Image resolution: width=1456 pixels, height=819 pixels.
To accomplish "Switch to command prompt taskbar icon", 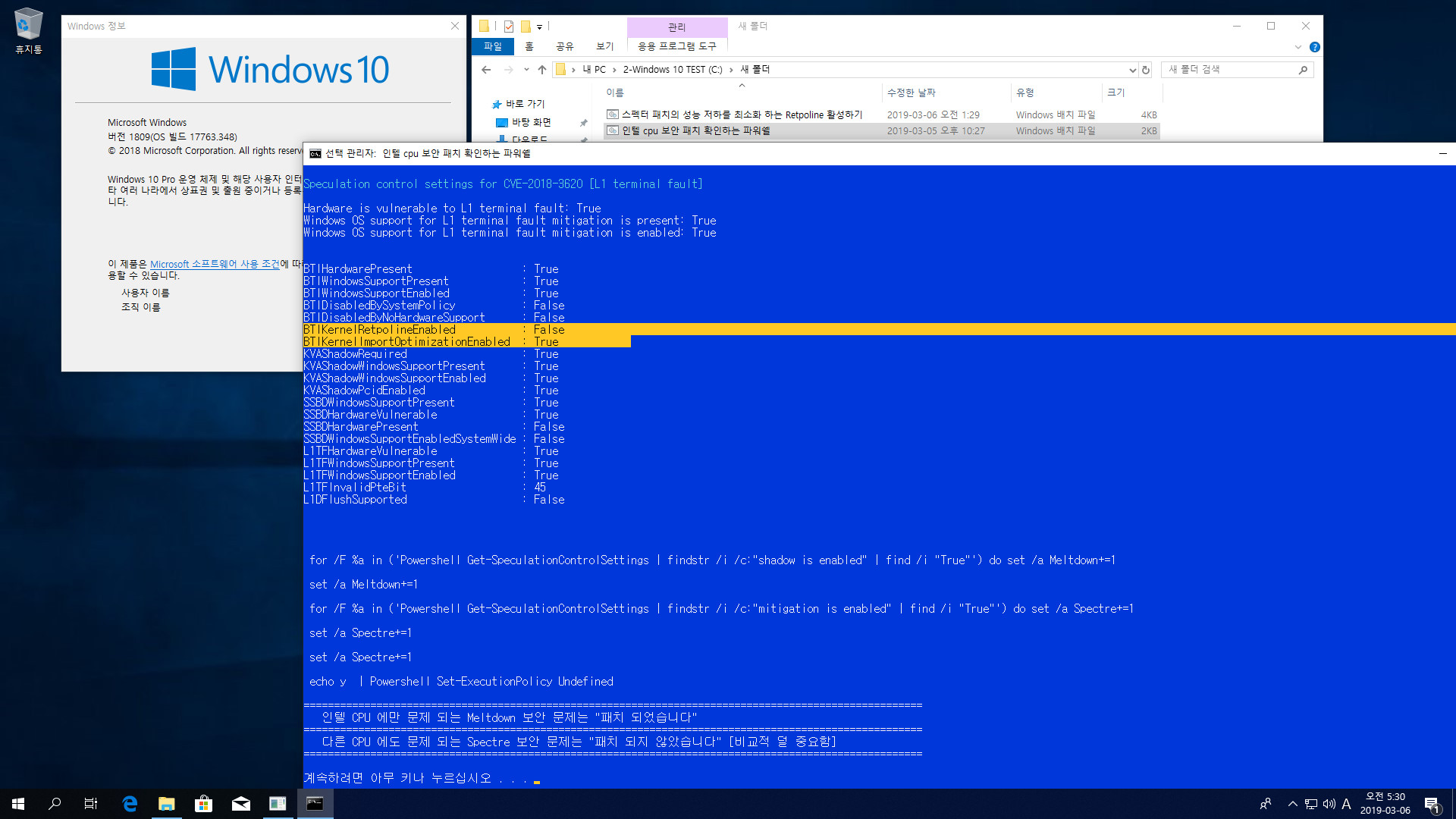I will [x=315, y=804].
